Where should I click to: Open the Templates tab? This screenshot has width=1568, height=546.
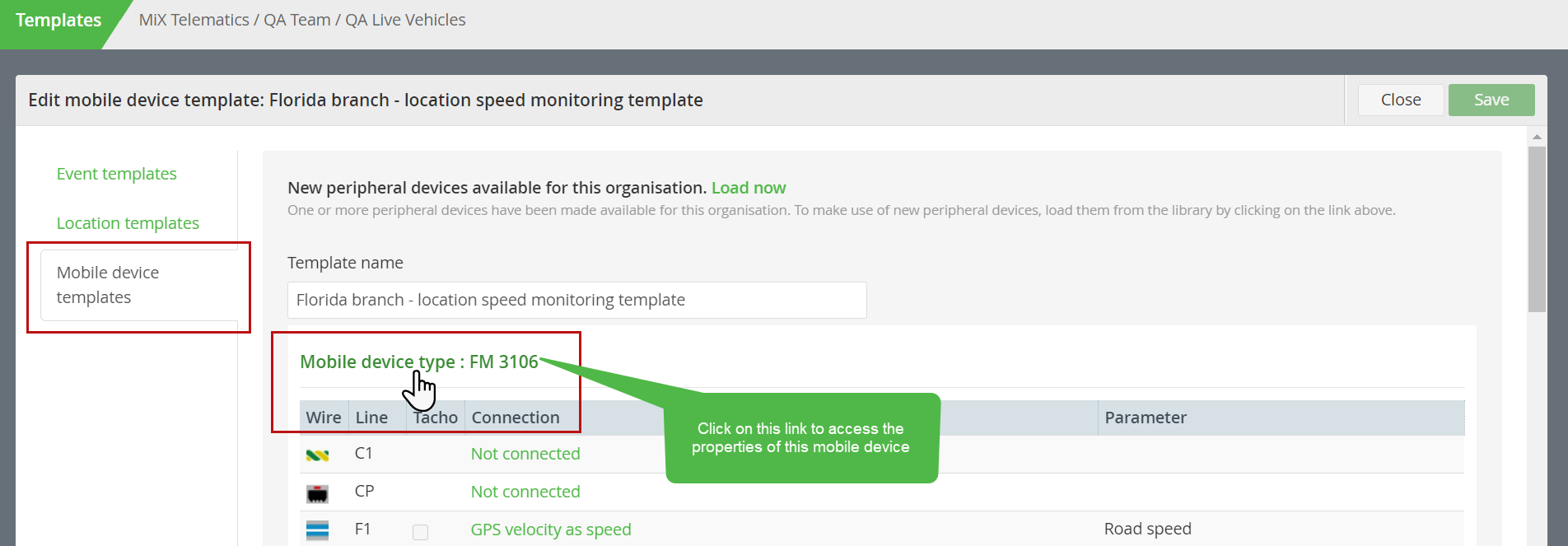point(58,21)
